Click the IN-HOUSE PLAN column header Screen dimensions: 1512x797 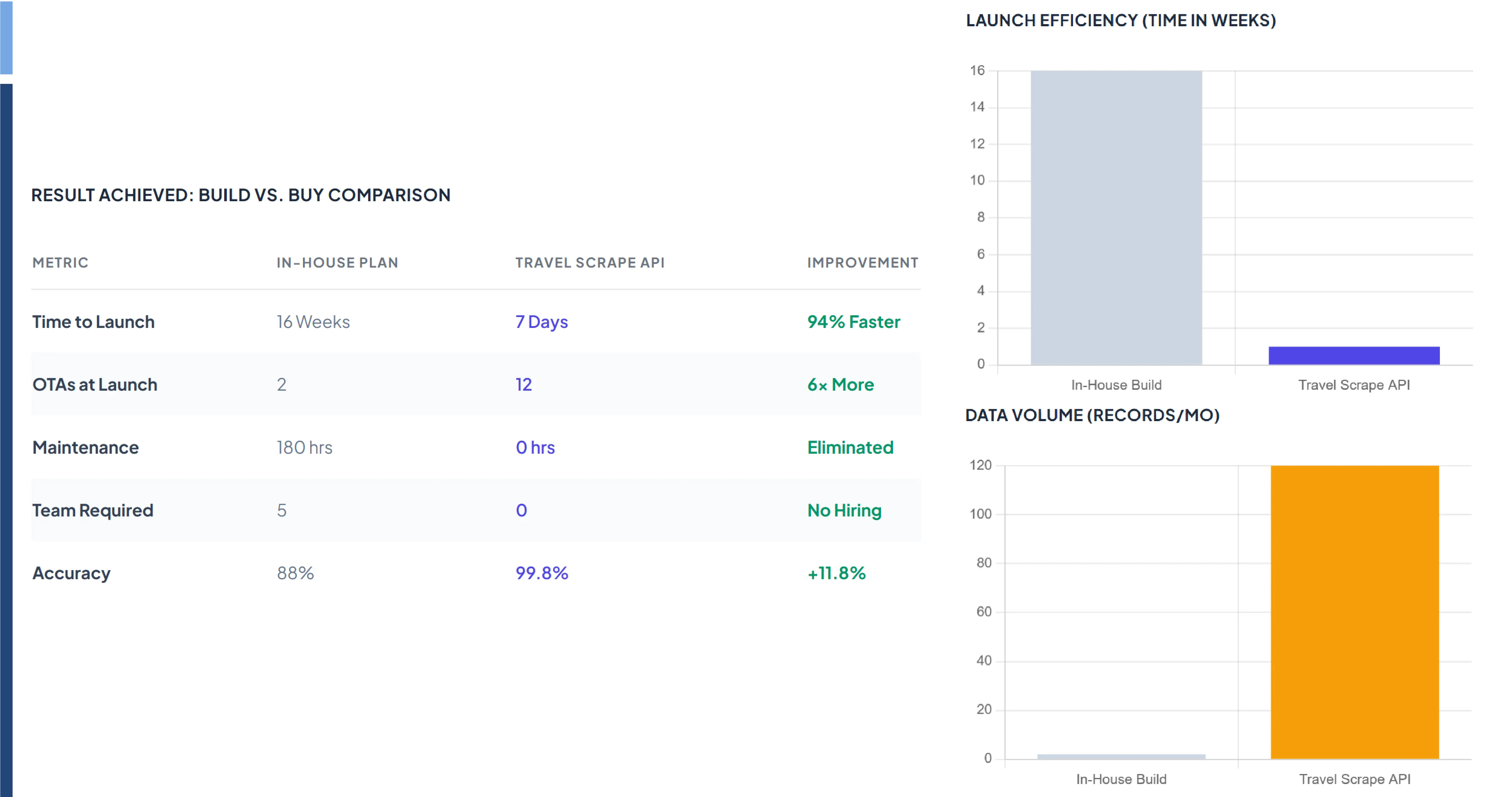[338, 262]
